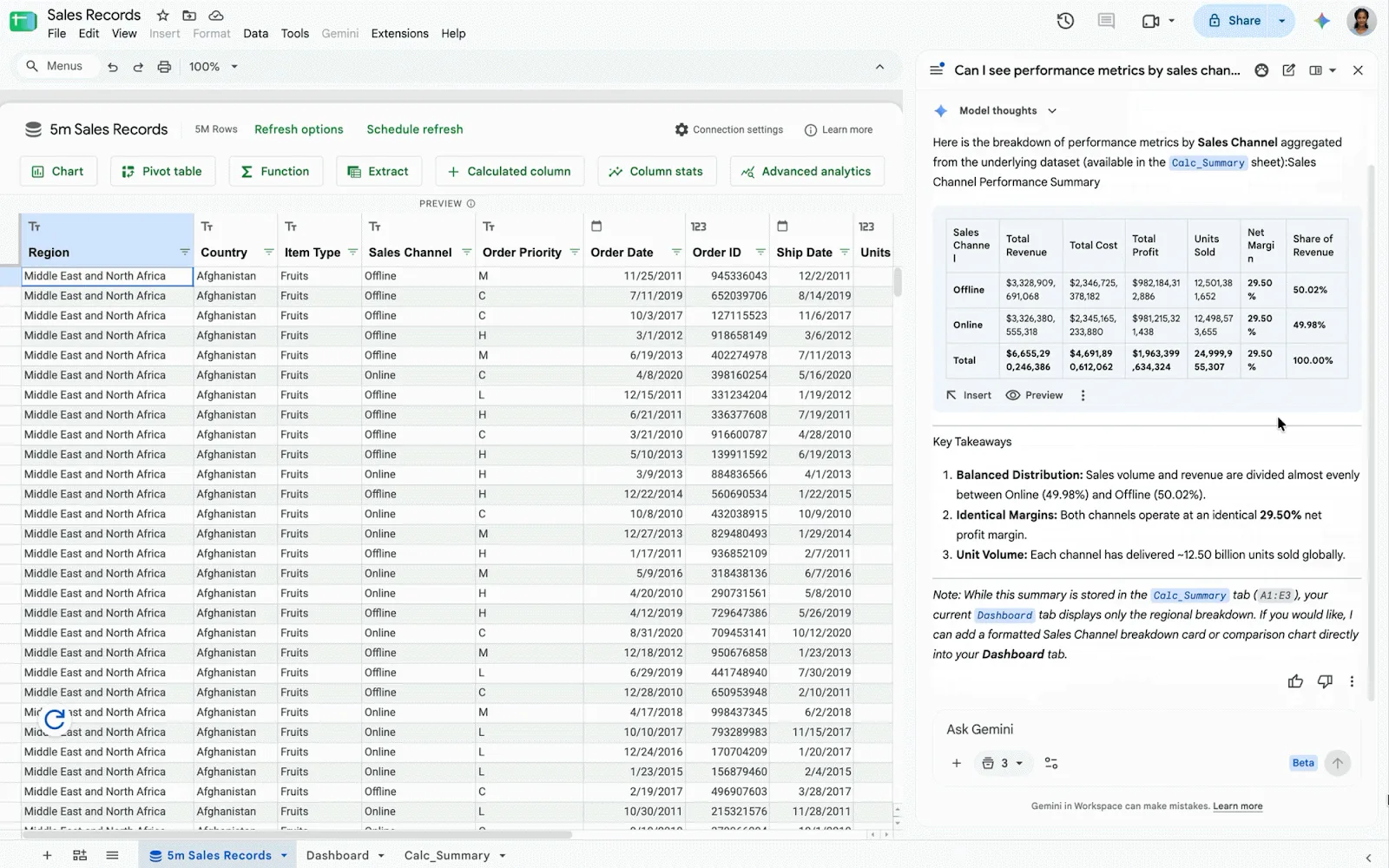Open the File menu
Screen dimensions: 1389x868
[56, 34]
